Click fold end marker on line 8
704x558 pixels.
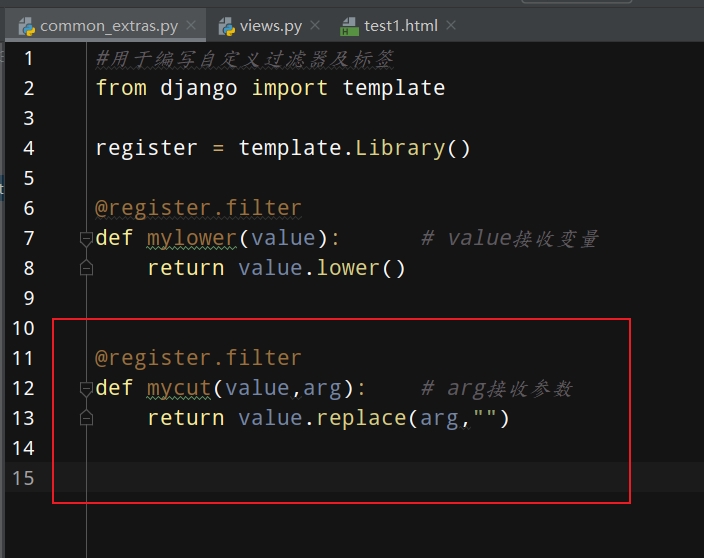tap(86, 268)
